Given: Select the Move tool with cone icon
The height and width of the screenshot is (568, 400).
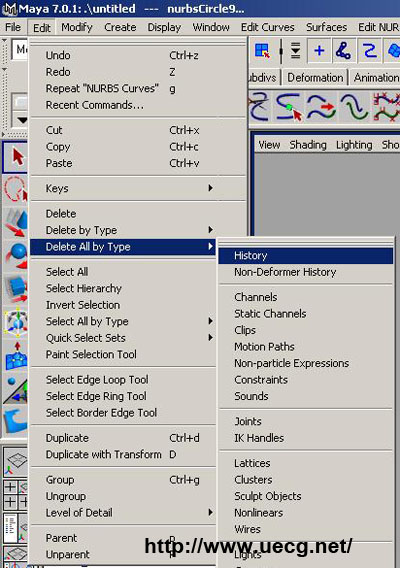Looking at the screenshot, I should pos(15,222).
